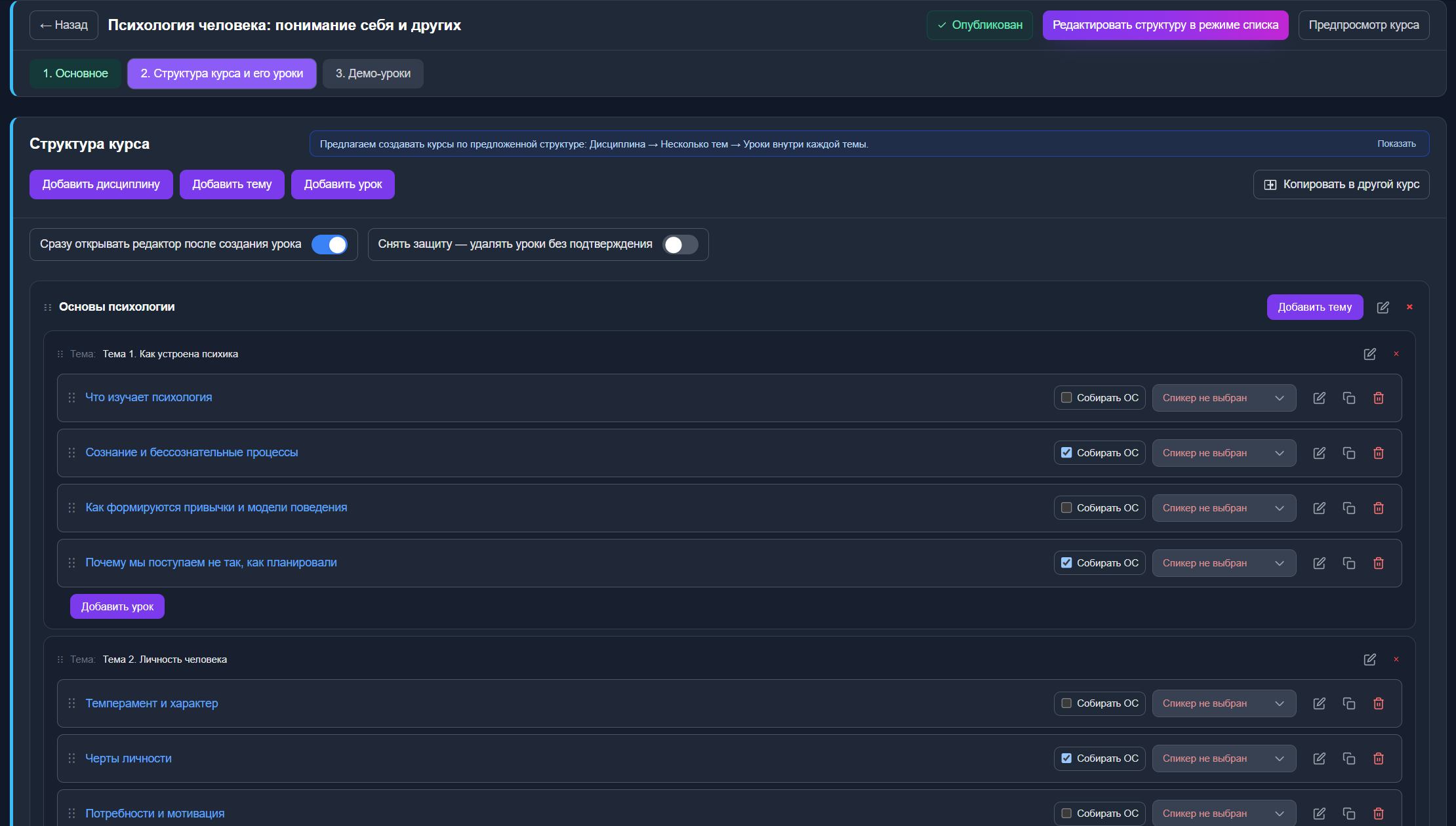Copy lesson 'Почему мы поступаем не так' icon
Viewport: 1456px width, 826px height.
click(1349, 563)
